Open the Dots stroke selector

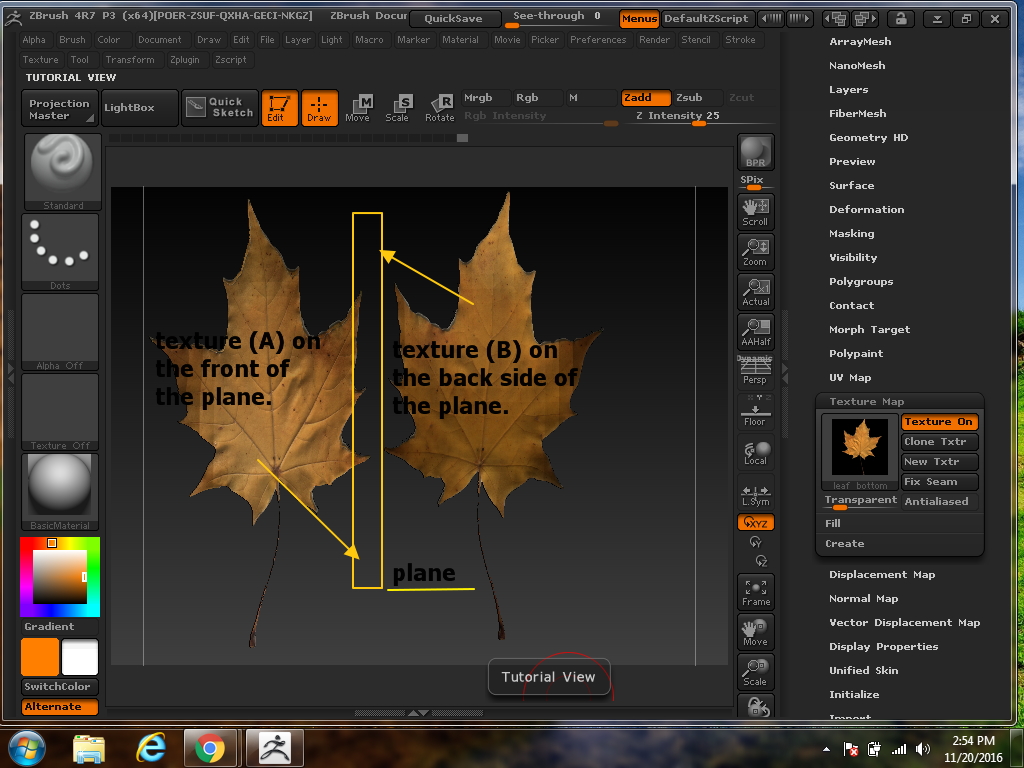click(60, 252)
